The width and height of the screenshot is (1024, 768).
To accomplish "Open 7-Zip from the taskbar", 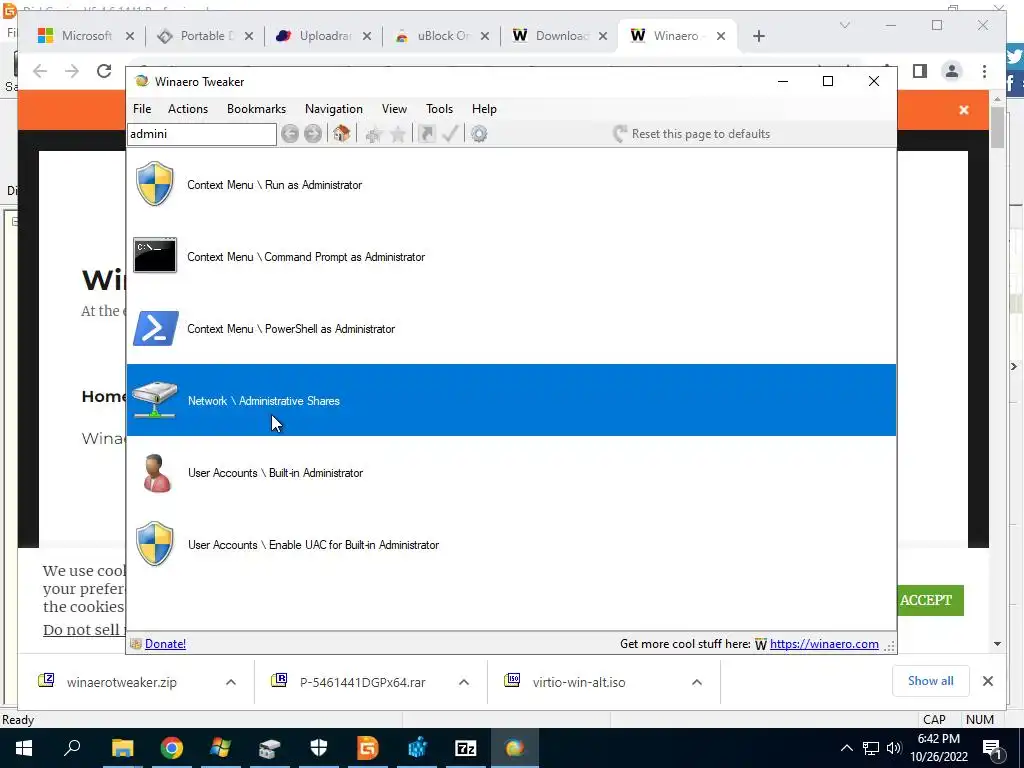I will [465, 748].
